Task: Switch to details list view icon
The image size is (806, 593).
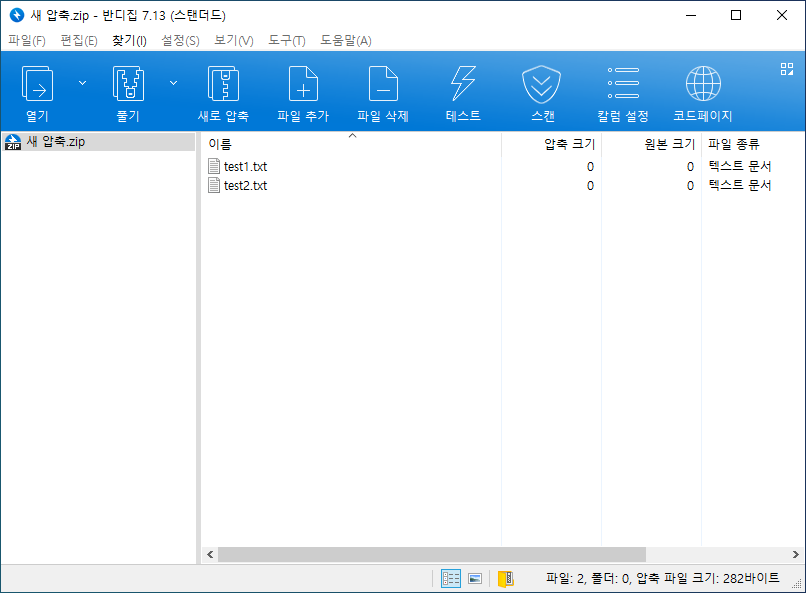Action: click(451, 579)
